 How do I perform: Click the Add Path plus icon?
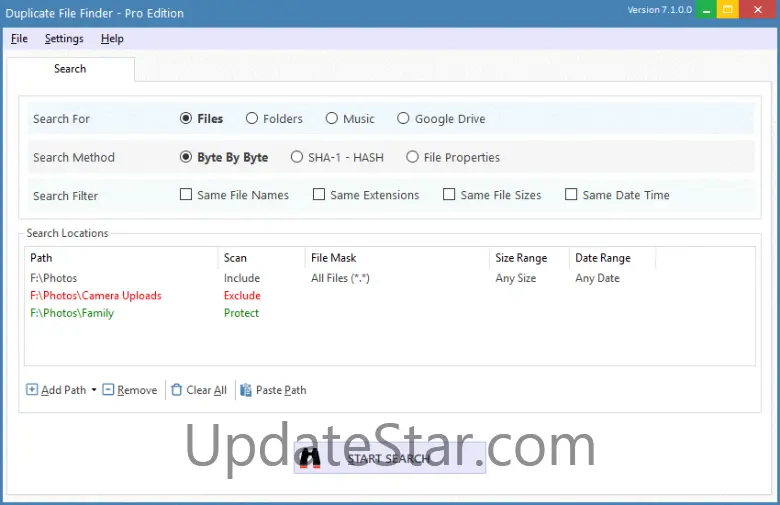pyautogui.click(x=32, y=389)
